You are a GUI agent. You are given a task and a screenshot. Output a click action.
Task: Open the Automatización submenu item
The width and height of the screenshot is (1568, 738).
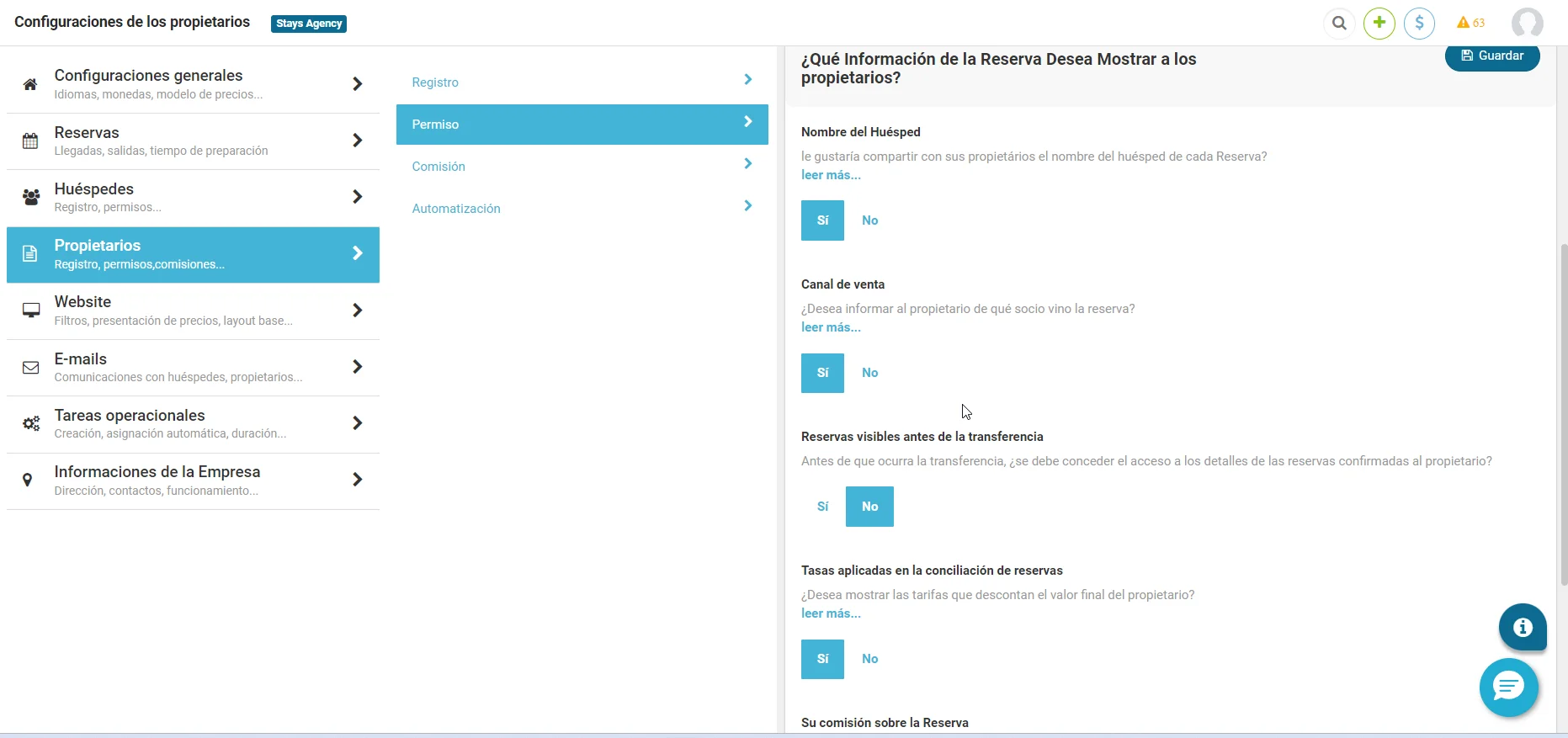tap(582, 209)
